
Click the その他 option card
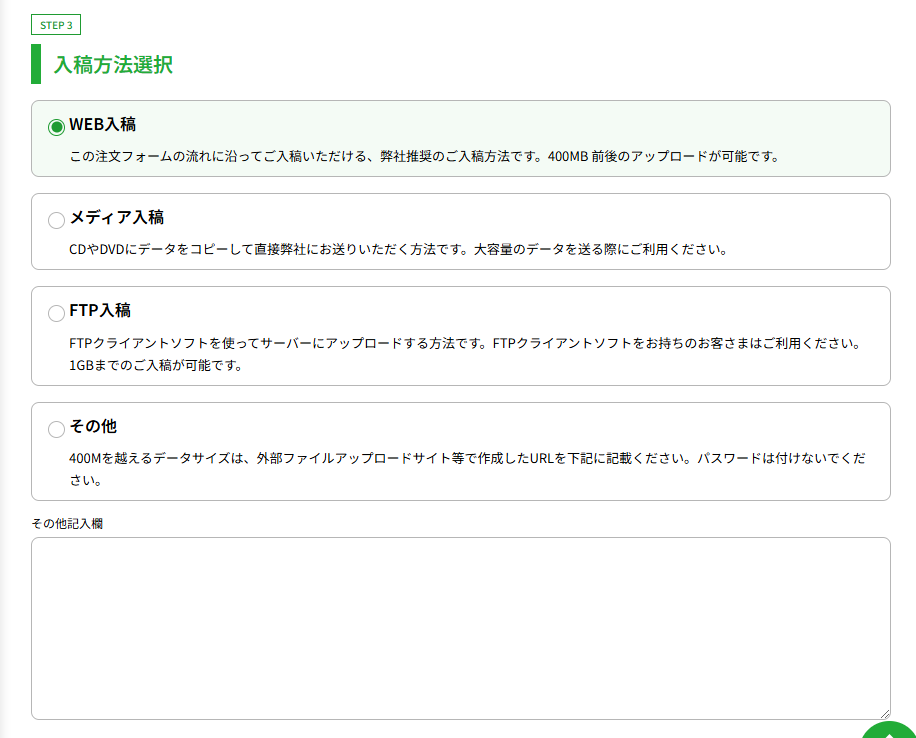tap(460, 450)
